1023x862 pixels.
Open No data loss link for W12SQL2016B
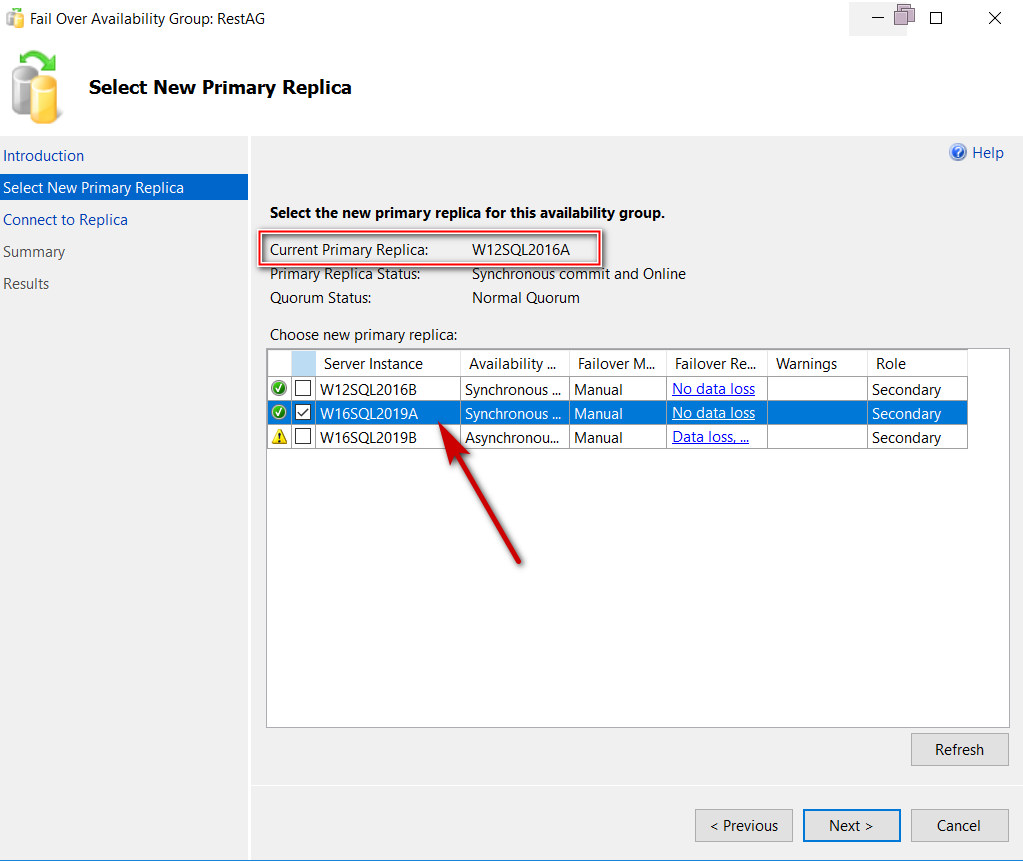click(x=713, y=389)
